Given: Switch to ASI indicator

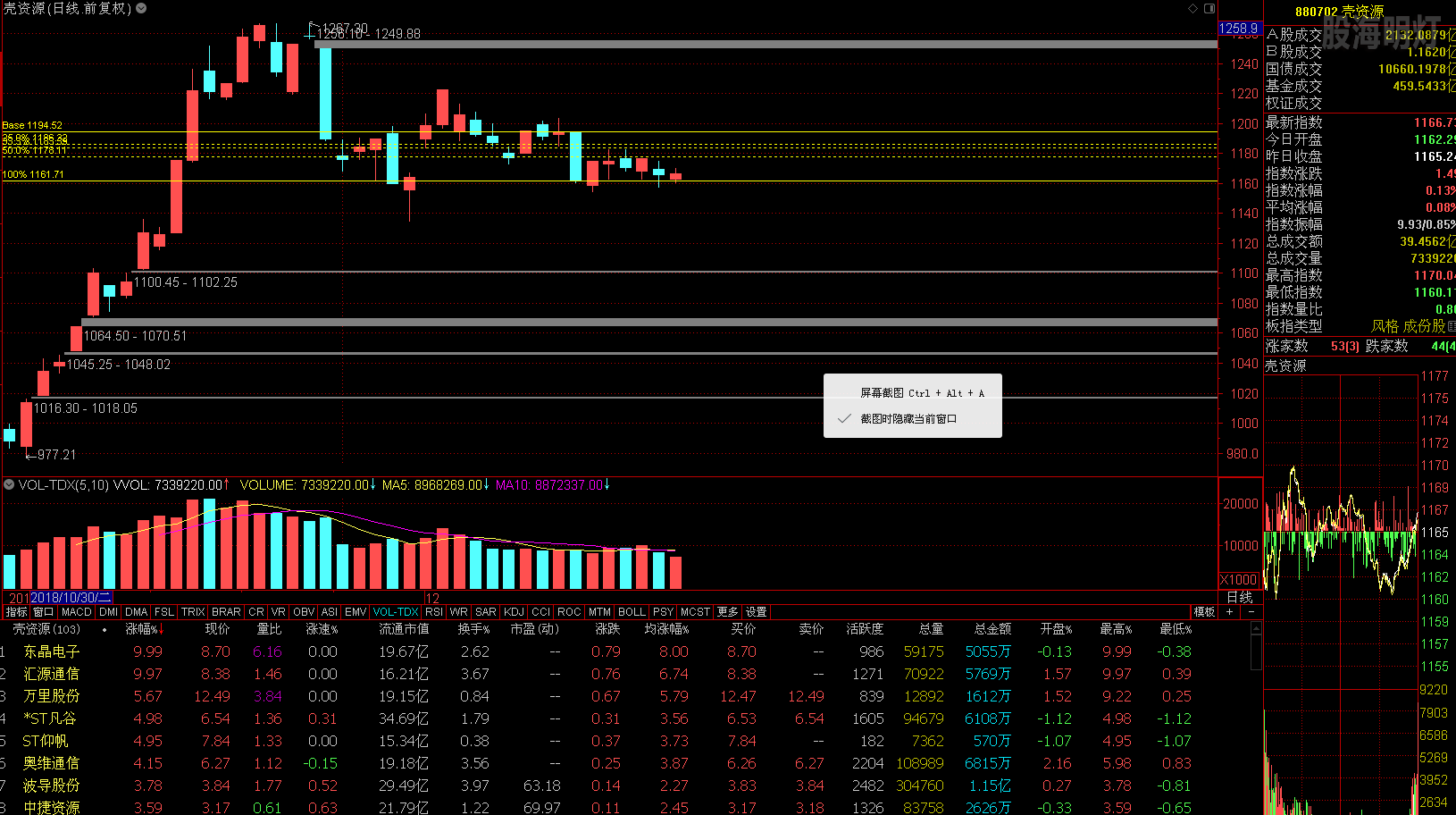Looking at the screenshot, I should (330, 612).
